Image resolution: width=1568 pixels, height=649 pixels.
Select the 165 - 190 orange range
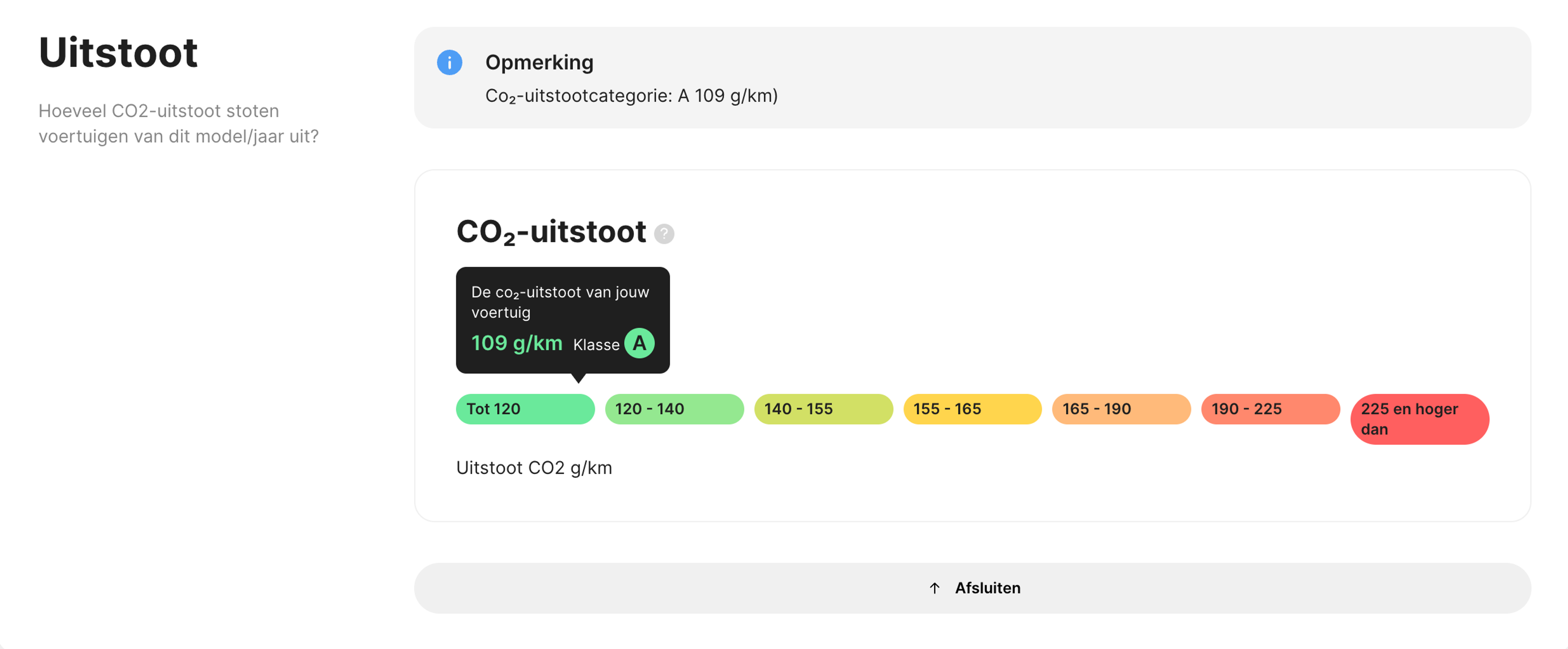pos(1121,409)
